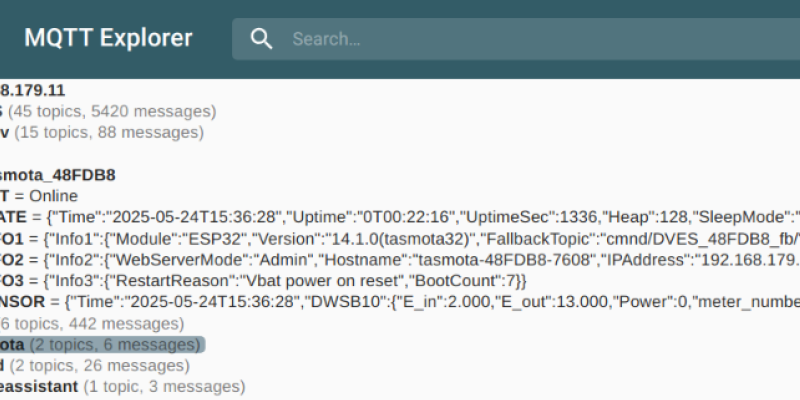Open the INFO1 topic showing Module ESP32
Image resolution: width=800 pixels, height=400 pixels.
pos(400,239)
